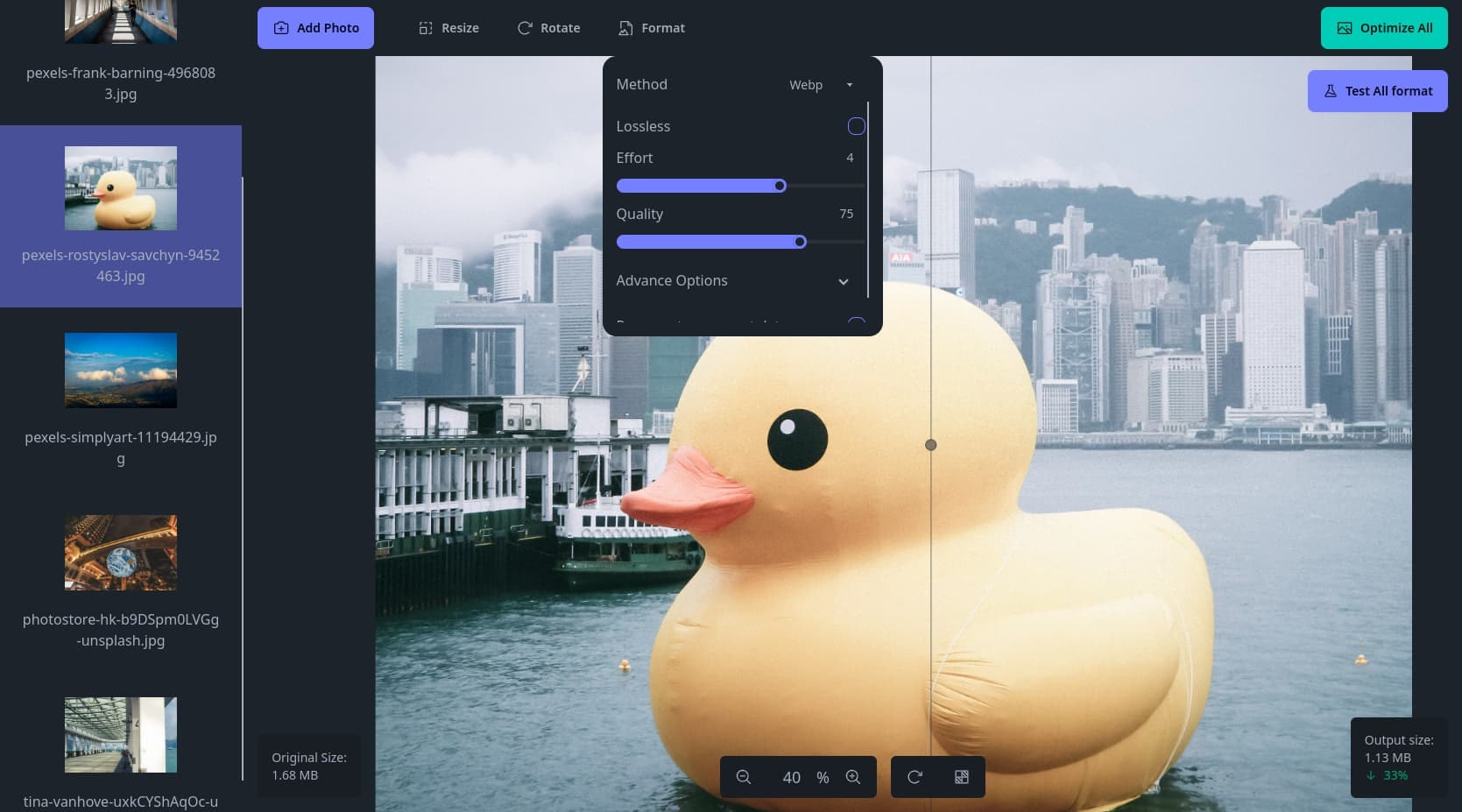Toggle the Lossless switch

point(857,126)
